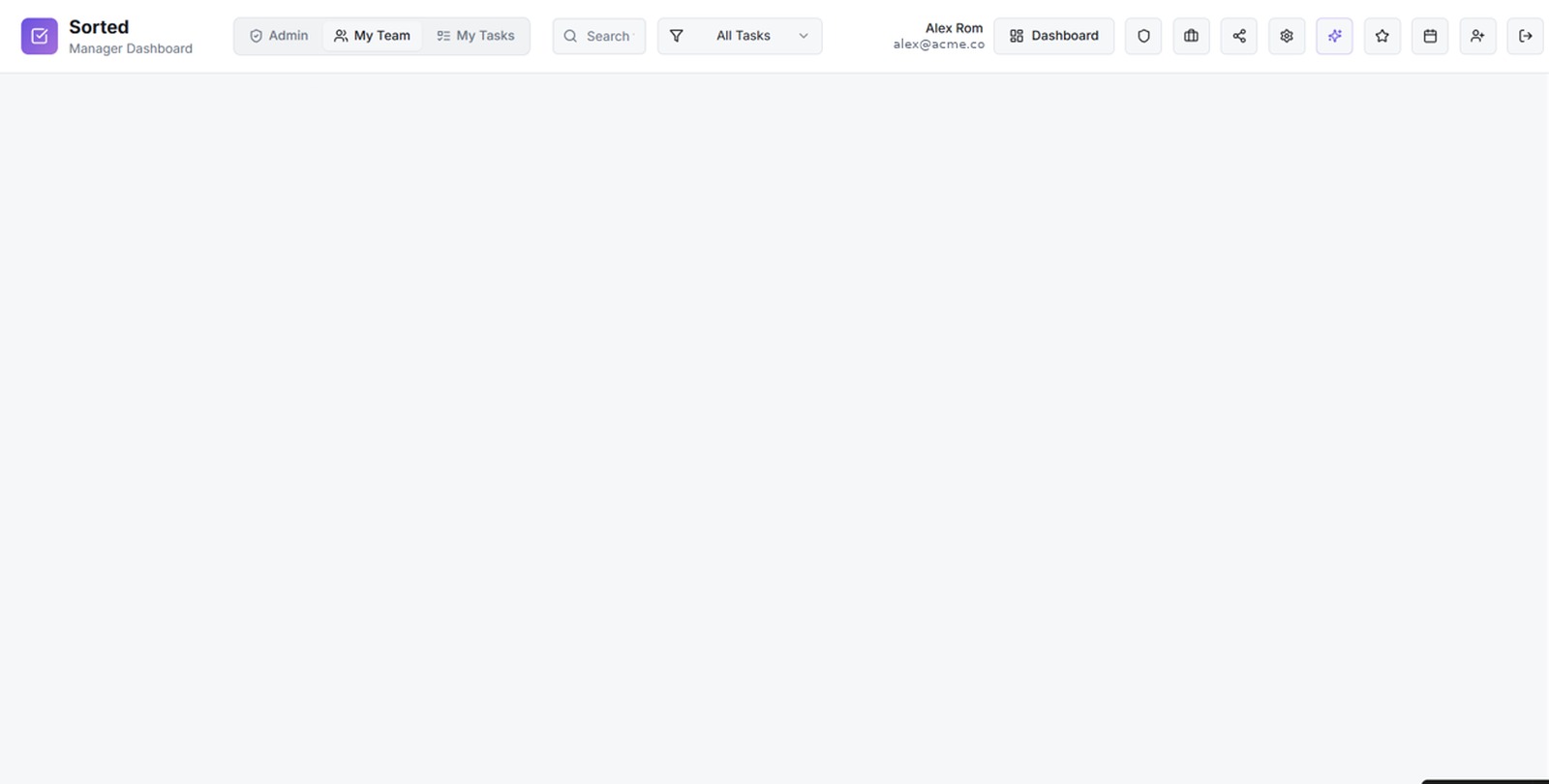The width and height of the screenshot is (1549, 784).
Task: Click the Manager Dashboard subtitle text
Action: click(131, 48)
